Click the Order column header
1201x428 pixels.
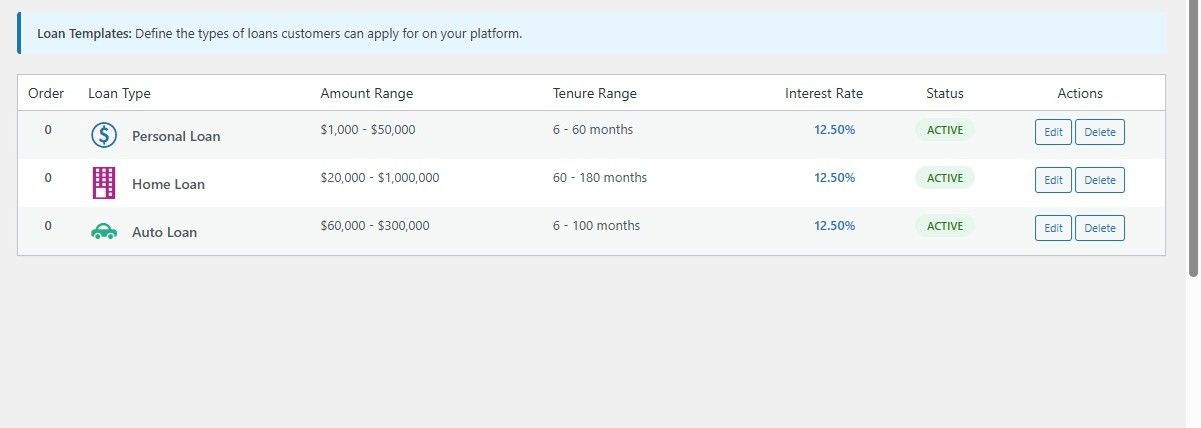pyautogui.click(x=46, y=93)
